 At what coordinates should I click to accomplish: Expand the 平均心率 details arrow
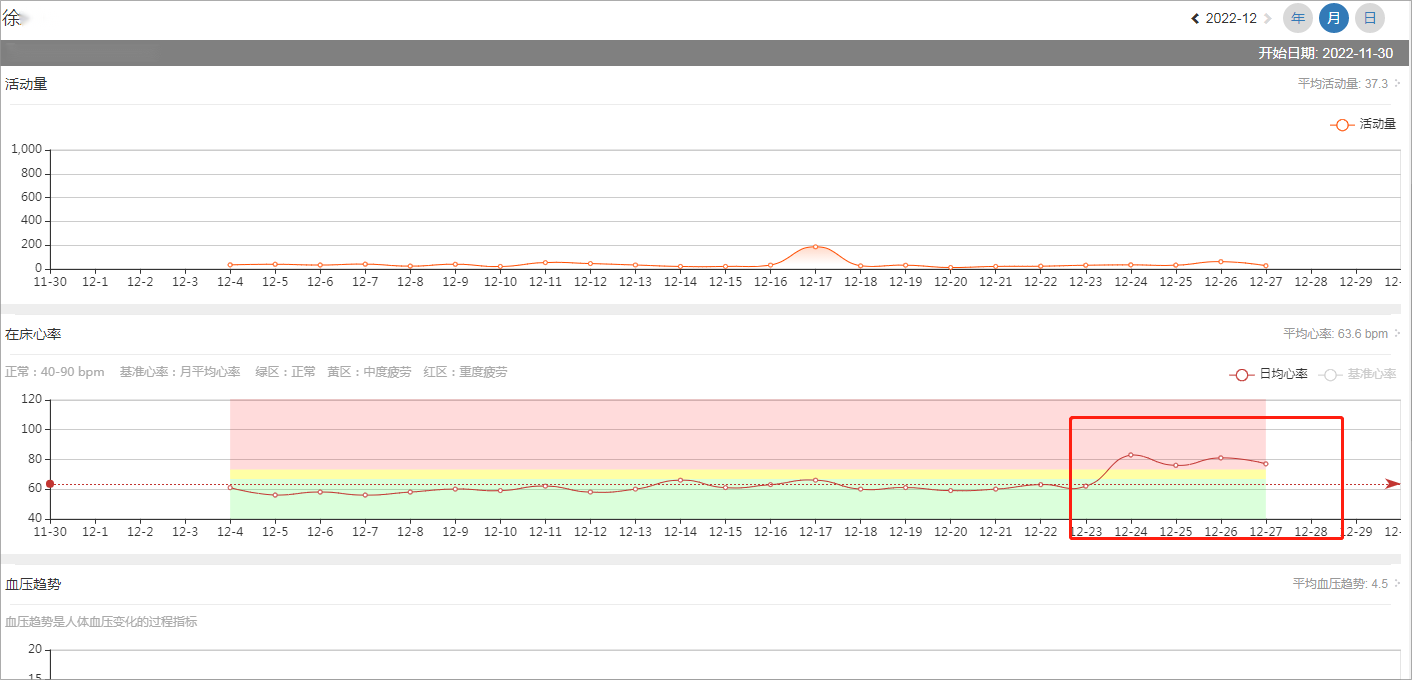(x=1398, y=334)
